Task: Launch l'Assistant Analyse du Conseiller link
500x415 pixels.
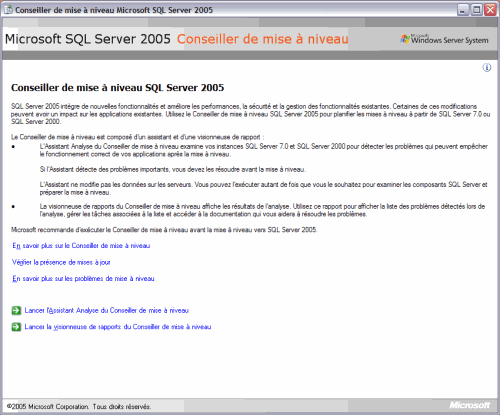Action: coord(107,310)
